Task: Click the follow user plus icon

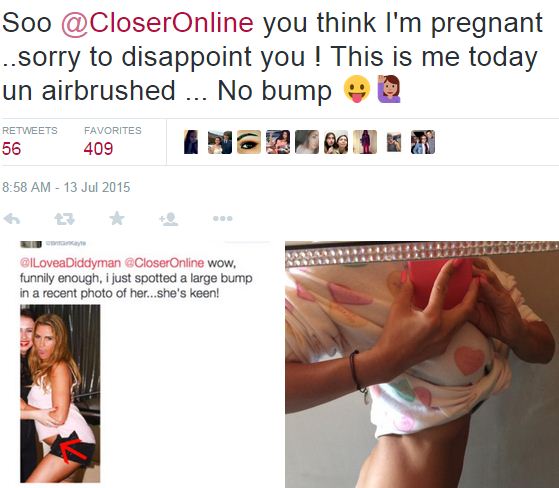Action: click(169, 219)
